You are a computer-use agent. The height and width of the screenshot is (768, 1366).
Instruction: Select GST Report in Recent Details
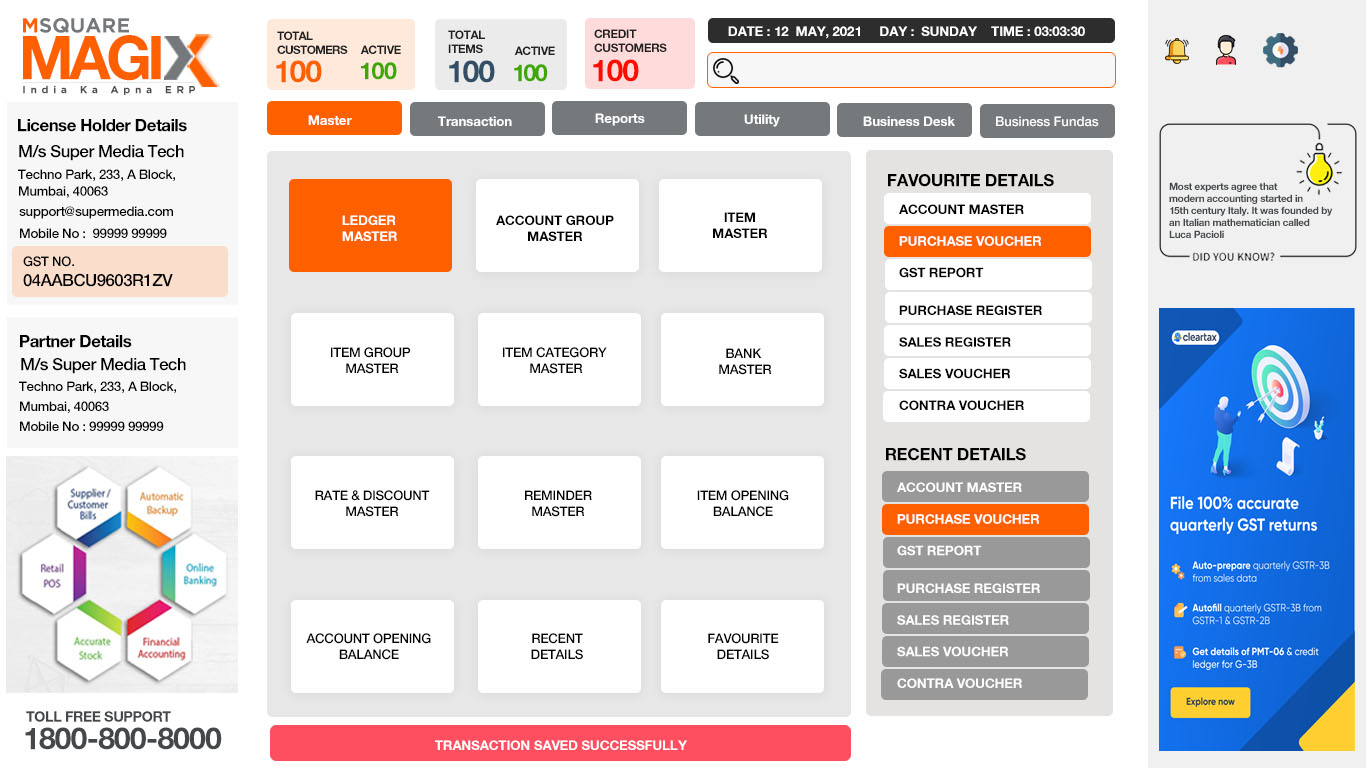pyautogui.click(x=985, y=551)
